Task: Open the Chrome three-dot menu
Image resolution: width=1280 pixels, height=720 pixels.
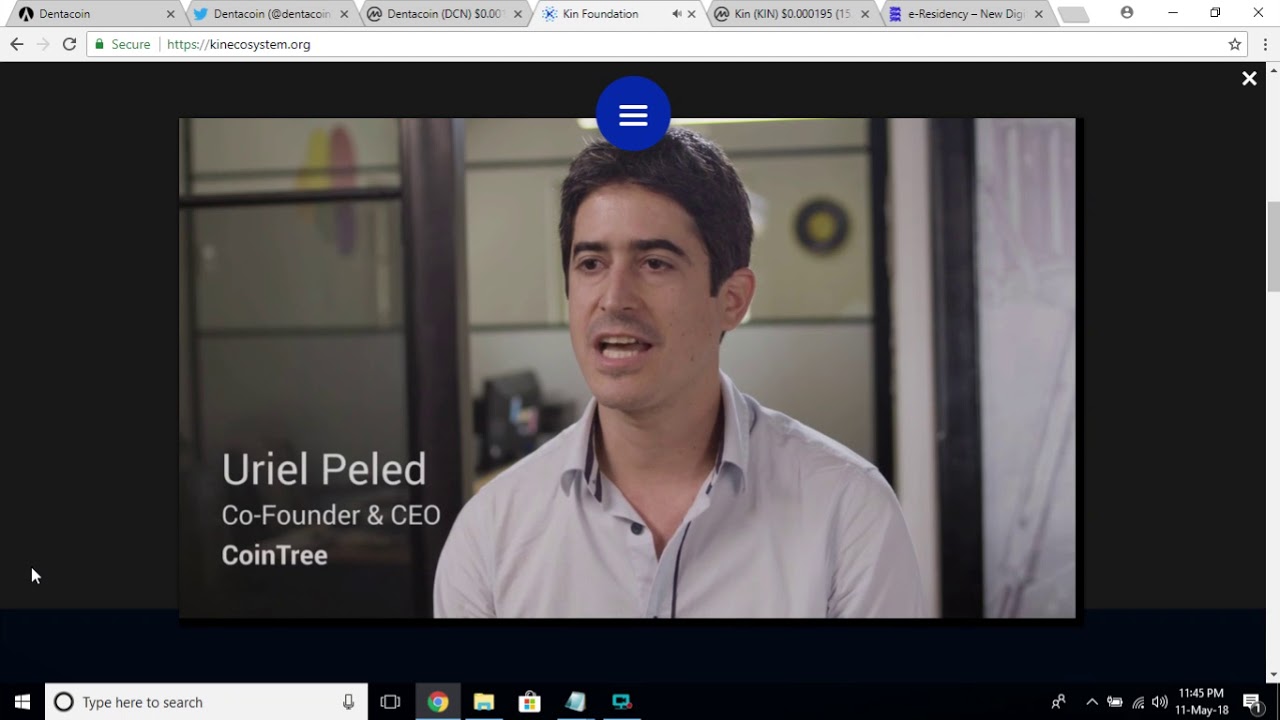Action: (x=1265, y=44)
